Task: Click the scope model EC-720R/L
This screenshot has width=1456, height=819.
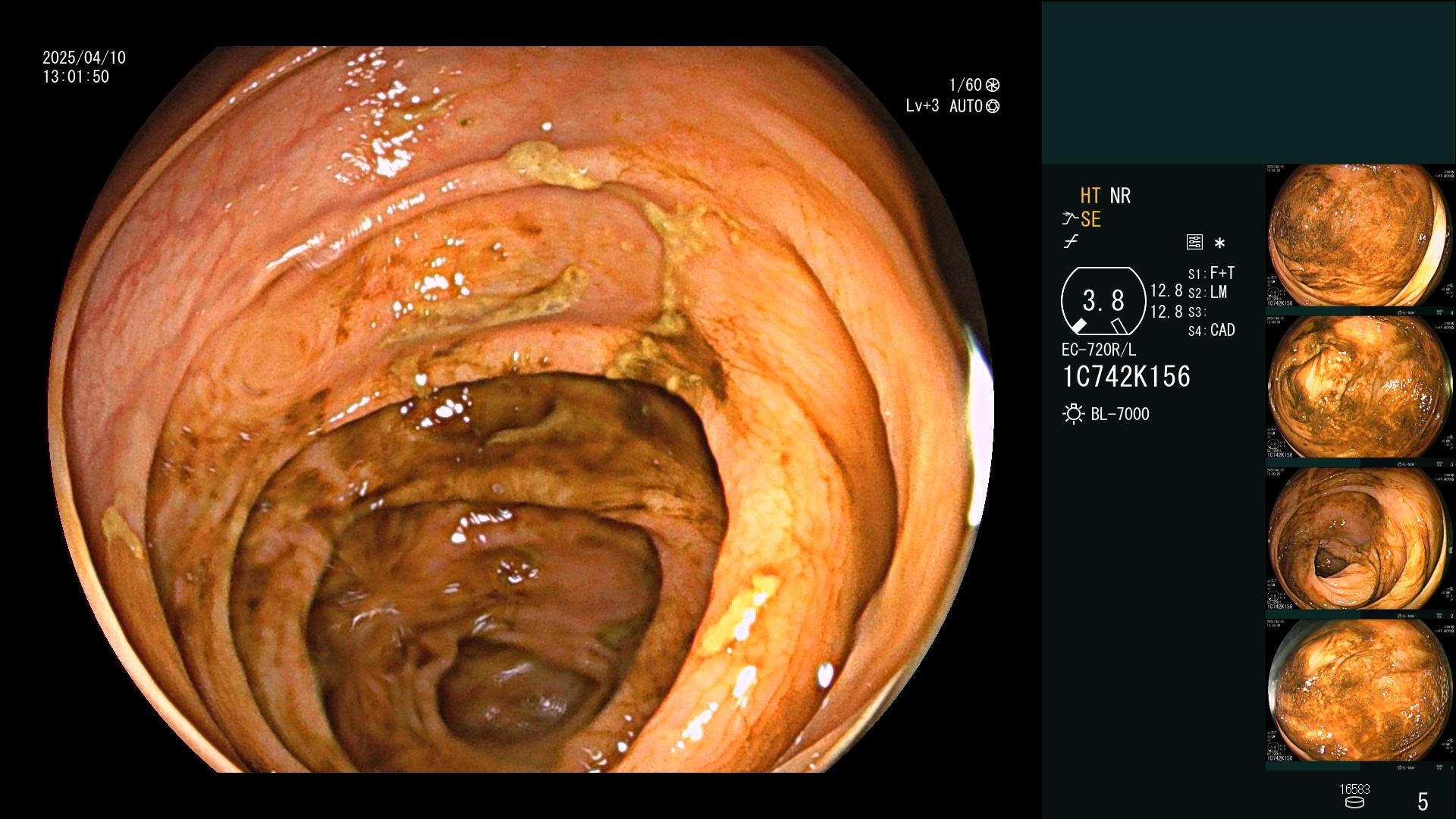Action: coord(1099,350)
